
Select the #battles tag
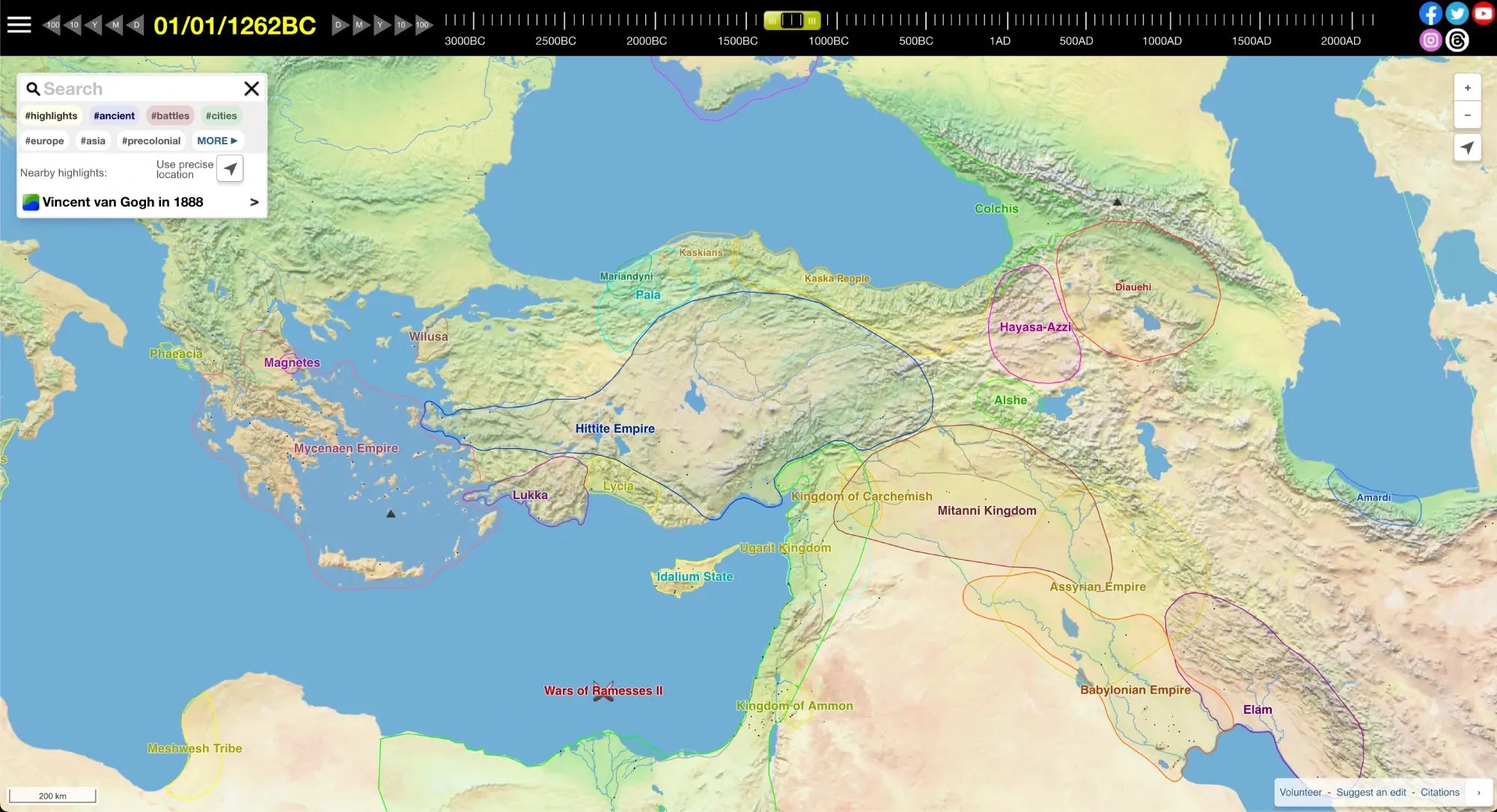170,116
